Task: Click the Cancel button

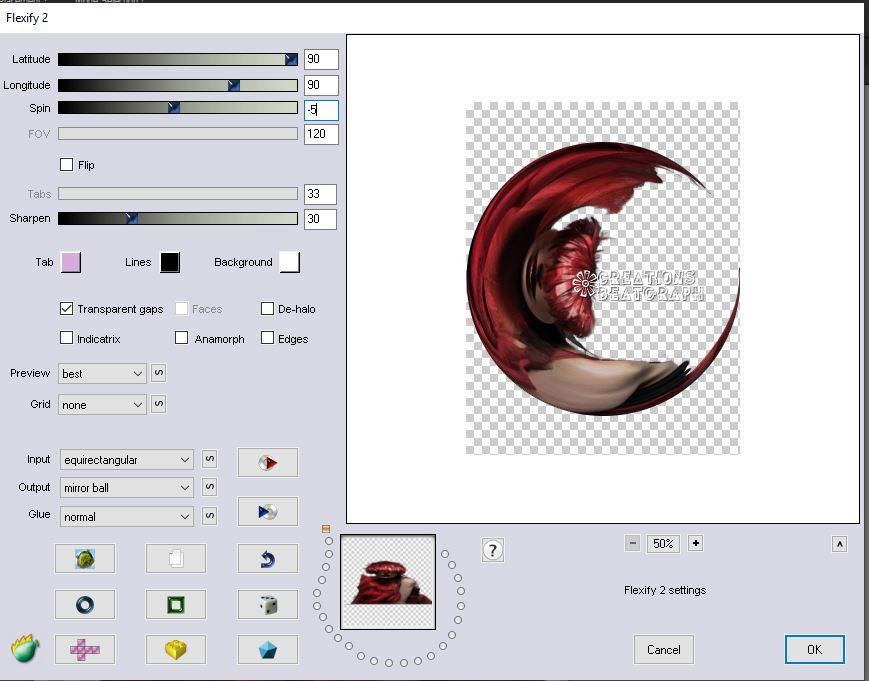Action: pyautogui.click(x=663, y=649)
